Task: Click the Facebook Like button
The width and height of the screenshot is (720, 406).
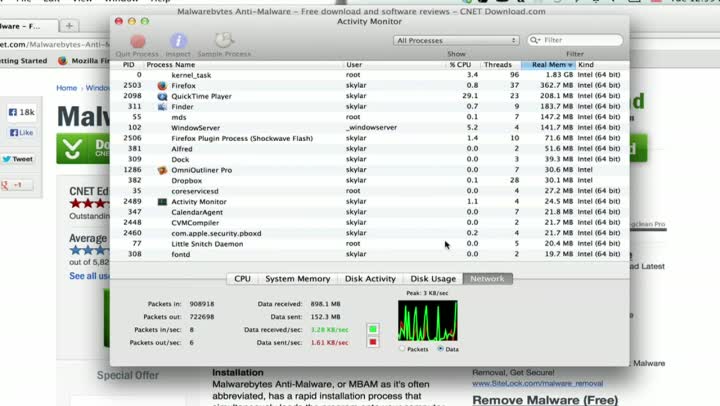Action: [22, 133]
